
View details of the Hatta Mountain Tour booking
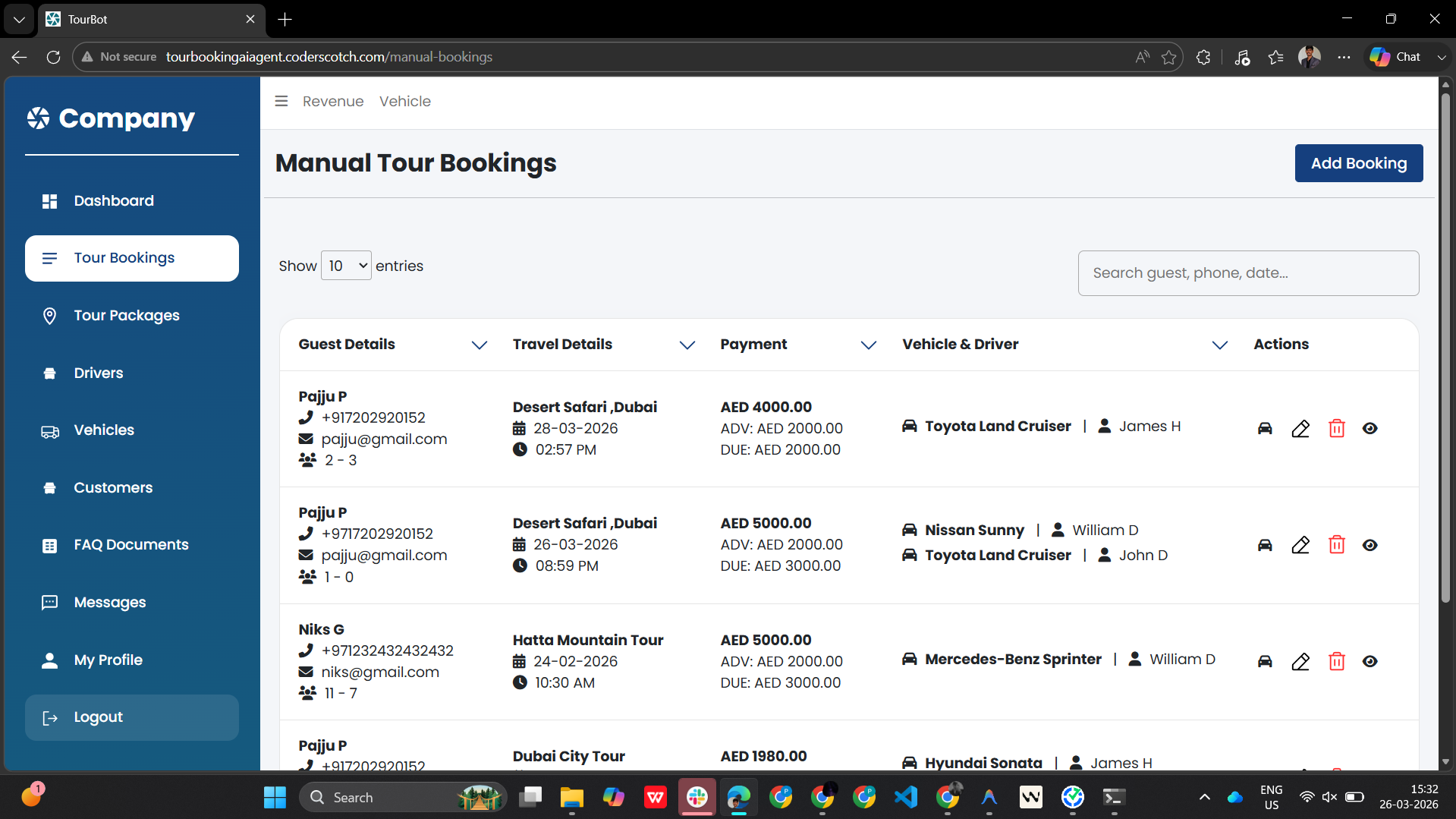click(x=1370, y=661)
